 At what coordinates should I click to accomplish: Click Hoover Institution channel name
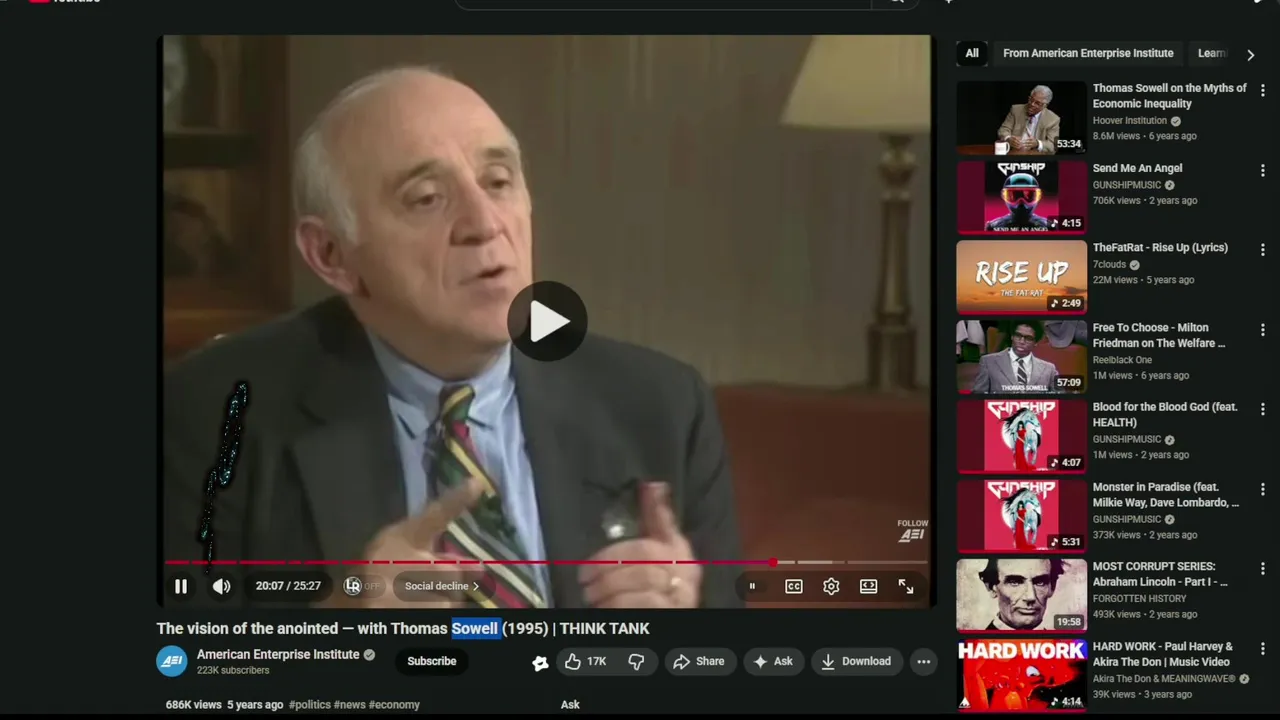(1130, 121)
